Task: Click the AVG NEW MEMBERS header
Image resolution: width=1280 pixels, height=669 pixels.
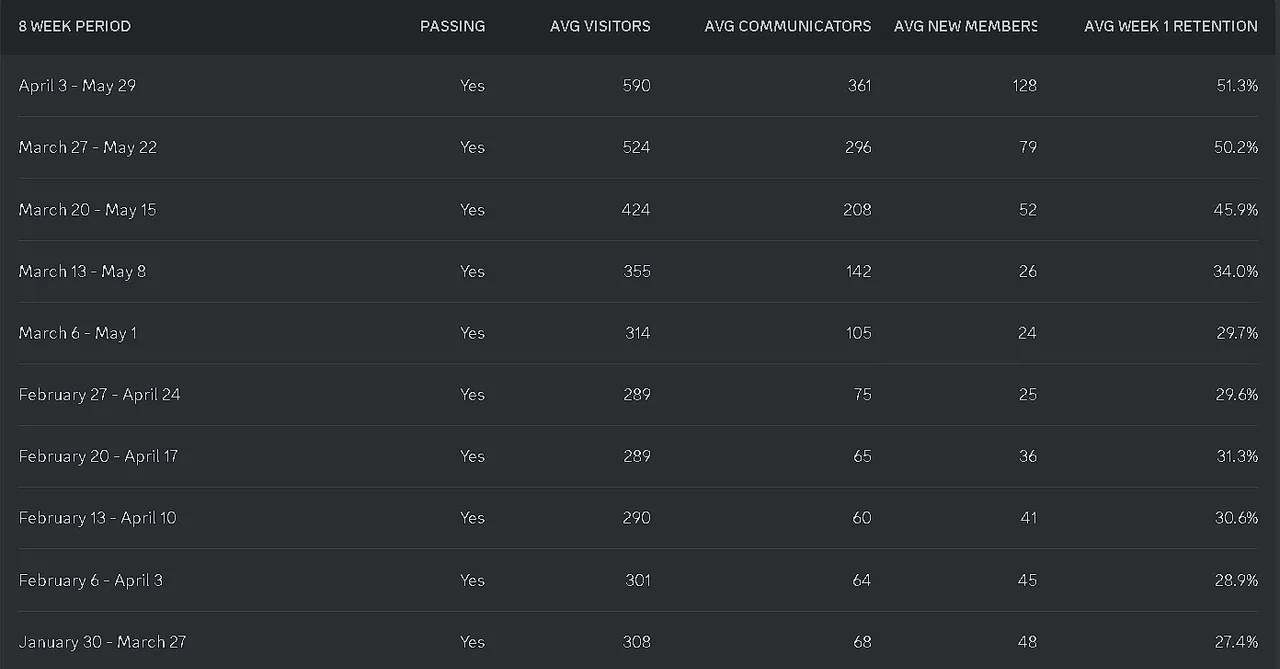Action: point(966,26)
